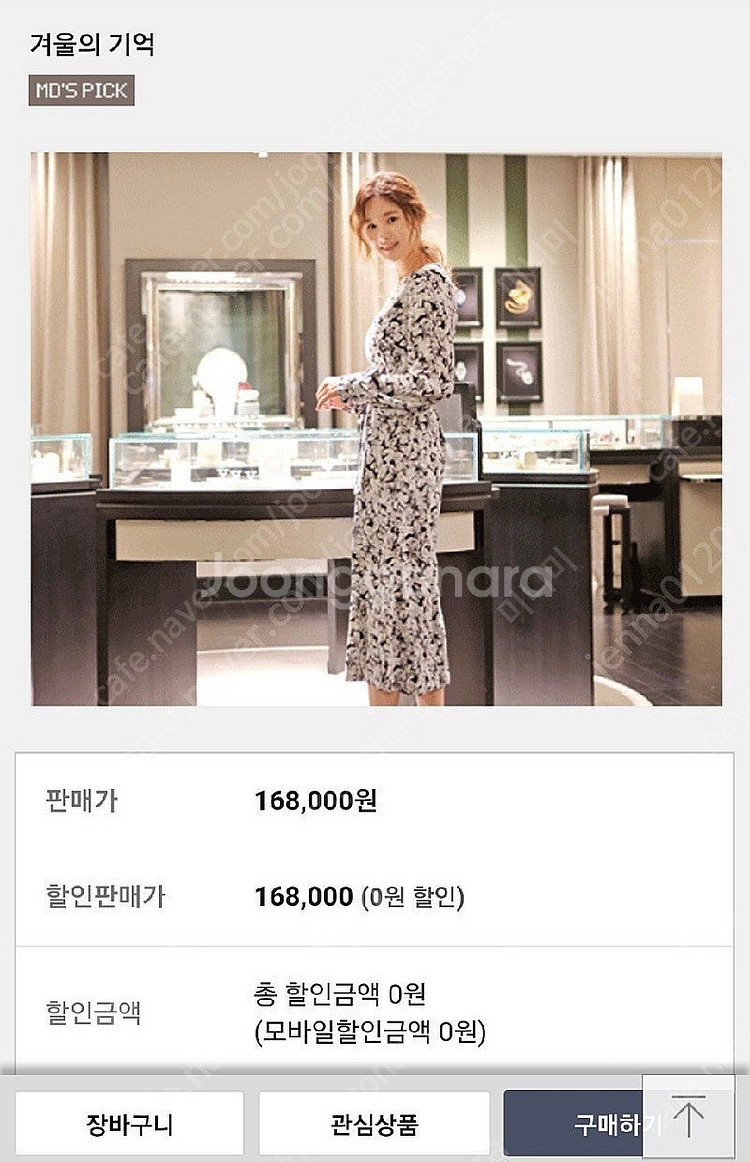This screenshot has width=750, height=1162.
Task: Select the 모바일할인금액 0원 line
Action: (x=370, y=1032)
